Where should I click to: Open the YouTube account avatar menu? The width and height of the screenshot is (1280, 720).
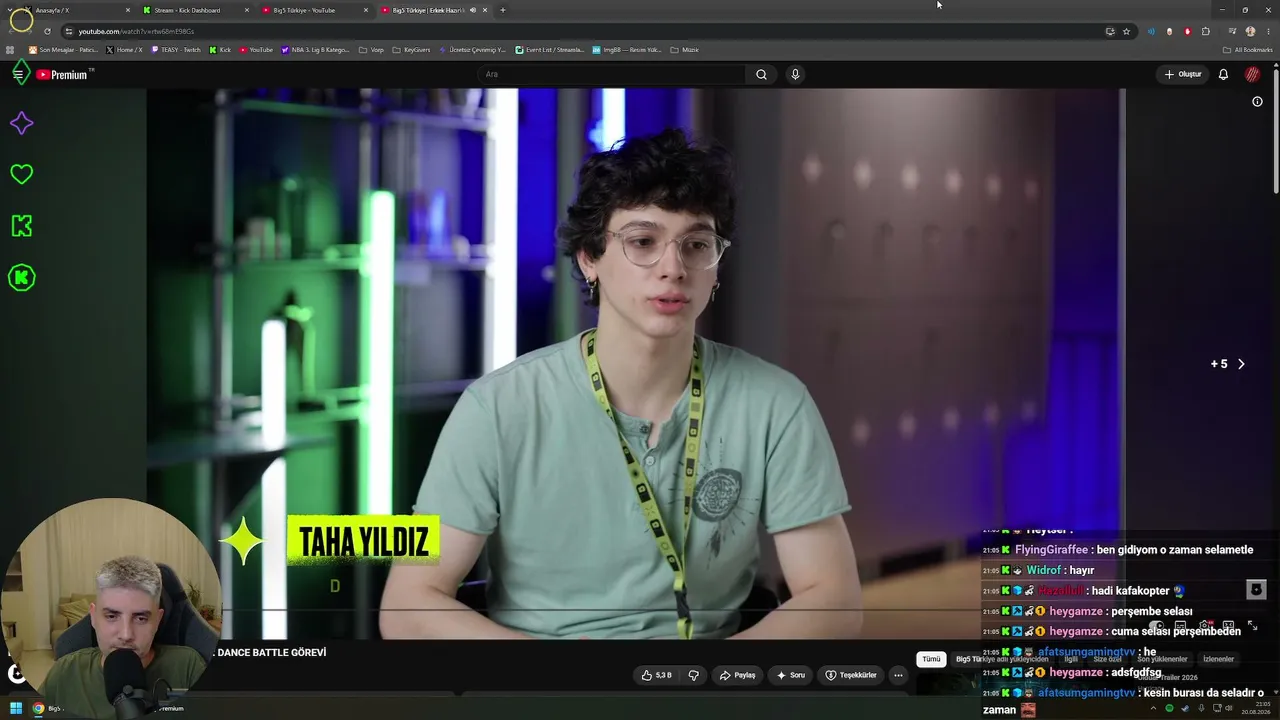point(1252,74)
